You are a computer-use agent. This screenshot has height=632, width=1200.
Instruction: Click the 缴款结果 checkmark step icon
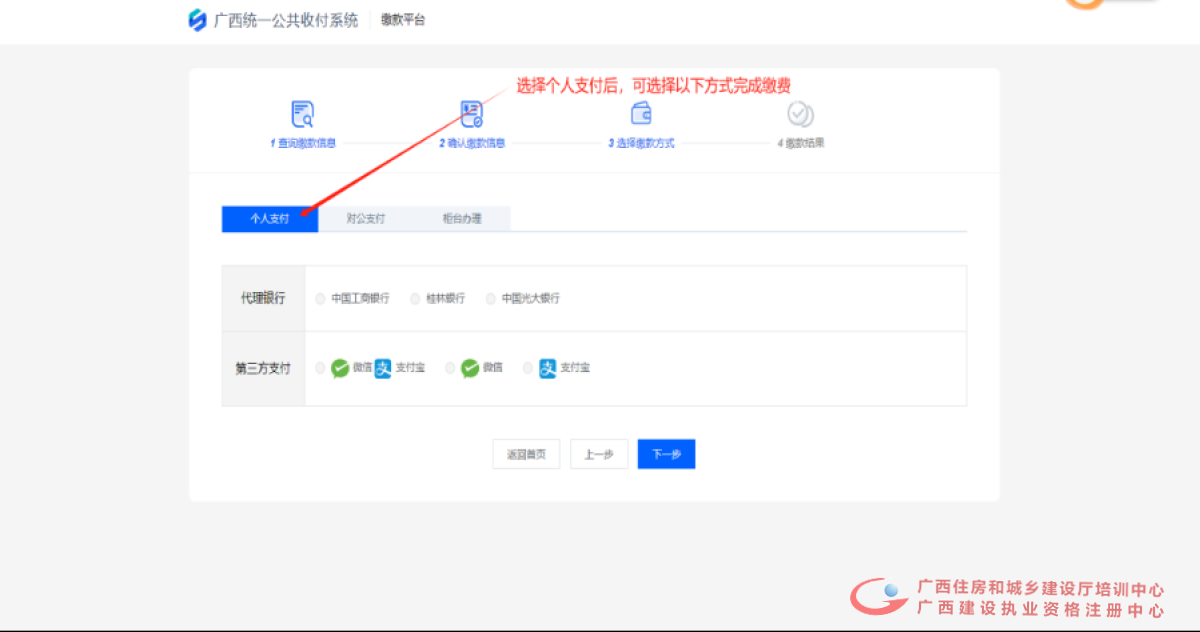[800, 113]
